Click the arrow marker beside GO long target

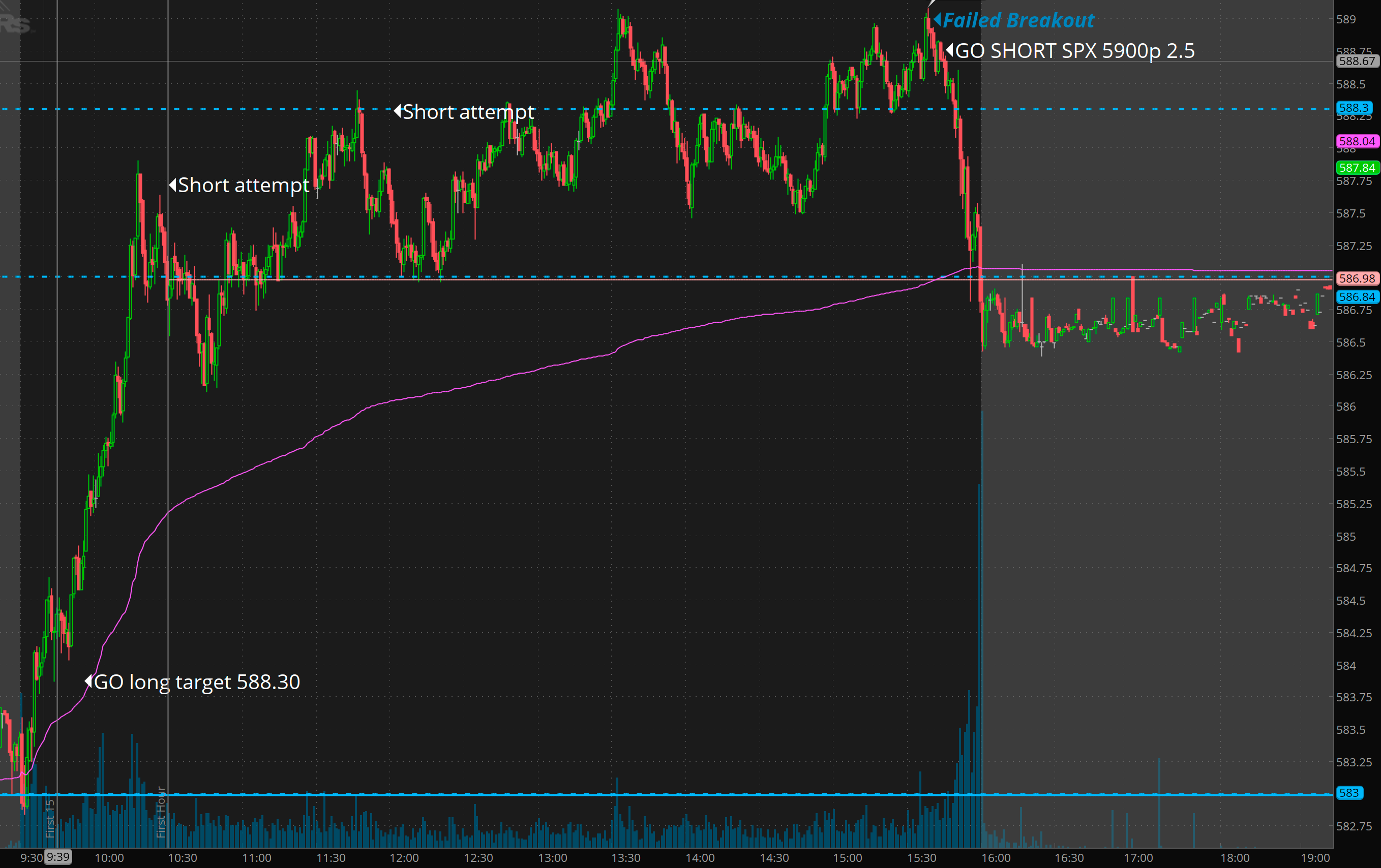pos(88,681)
